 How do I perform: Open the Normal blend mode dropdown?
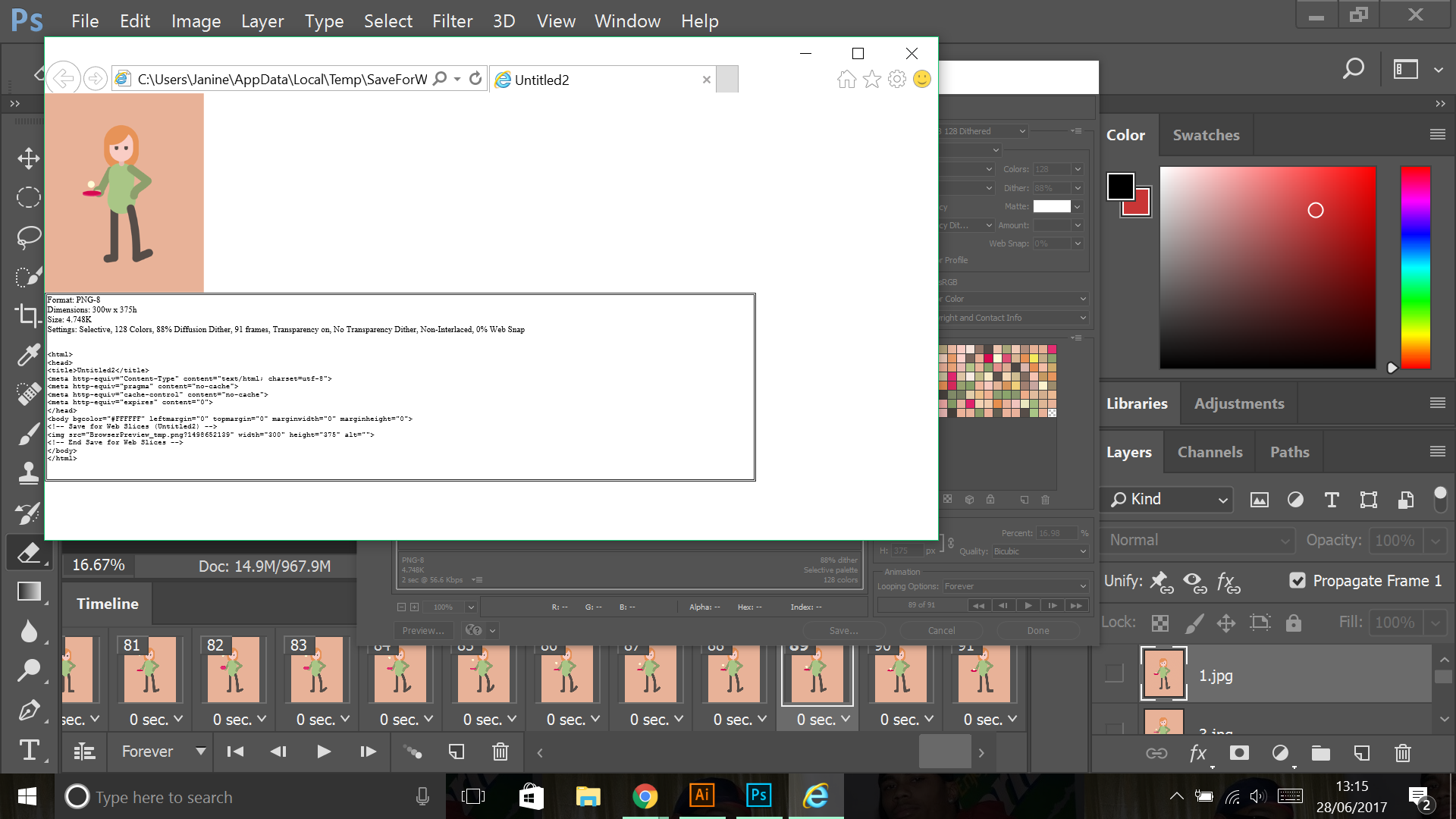[1197, 540]
